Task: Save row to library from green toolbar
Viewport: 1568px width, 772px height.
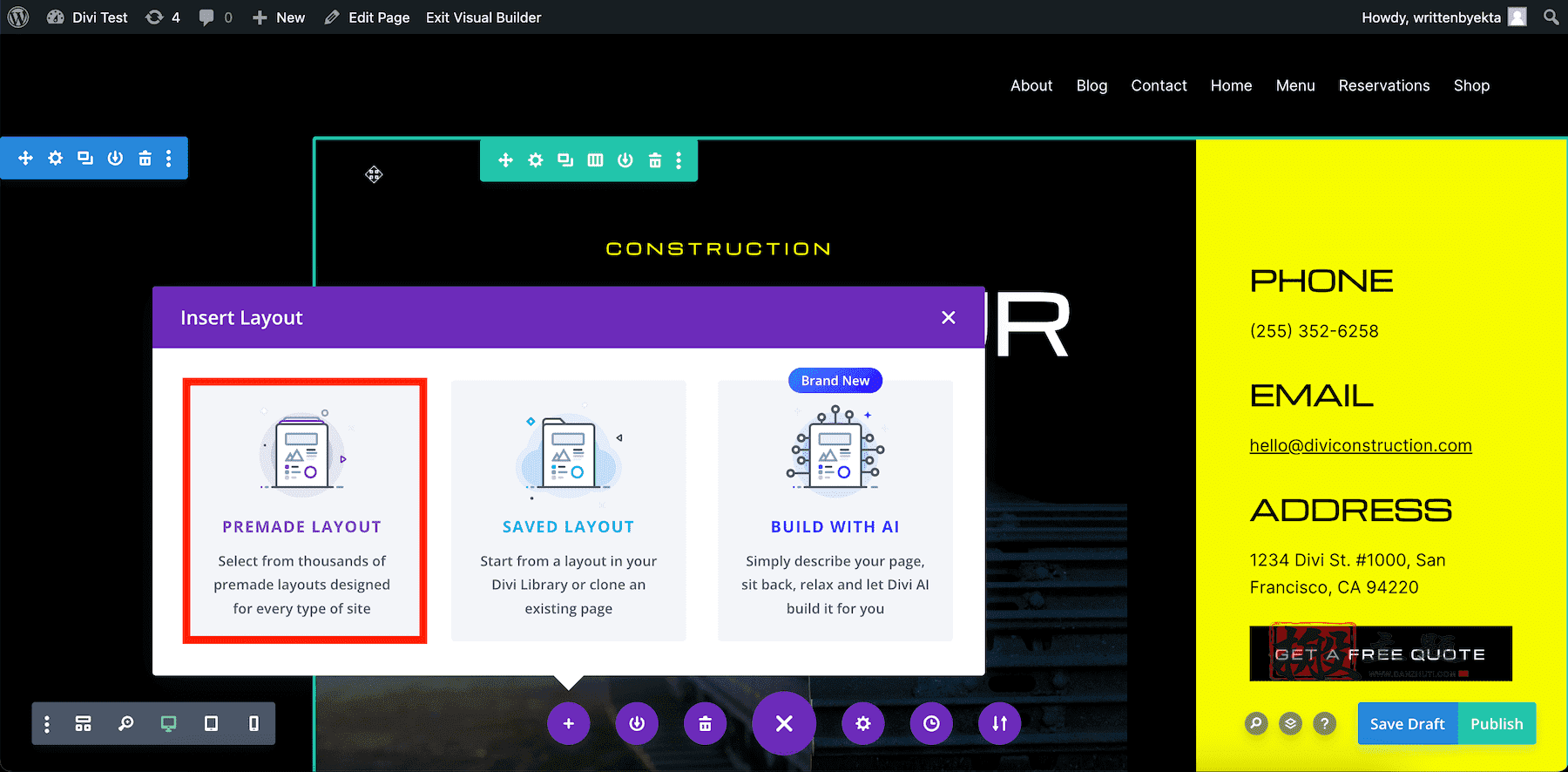Action: 625,160
